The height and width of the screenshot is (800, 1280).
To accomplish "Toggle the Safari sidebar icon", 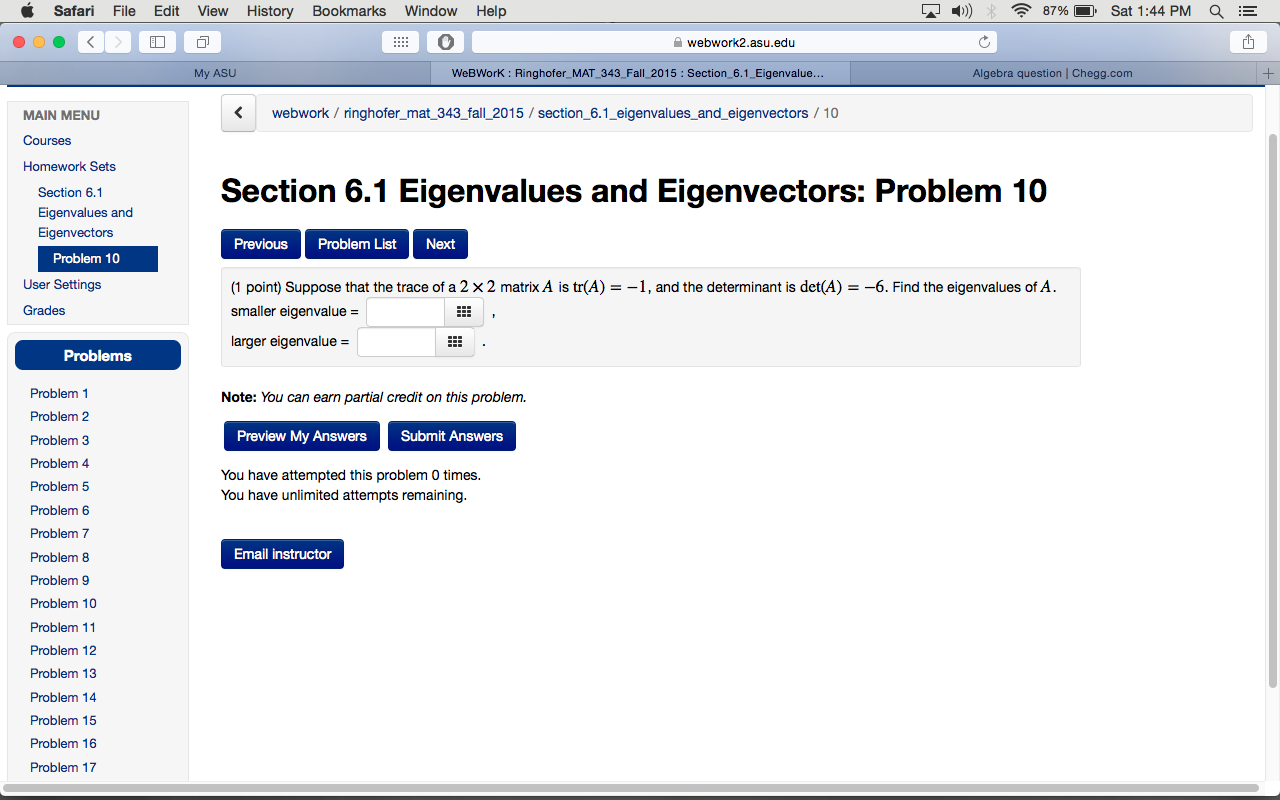I will pos(157,42).
